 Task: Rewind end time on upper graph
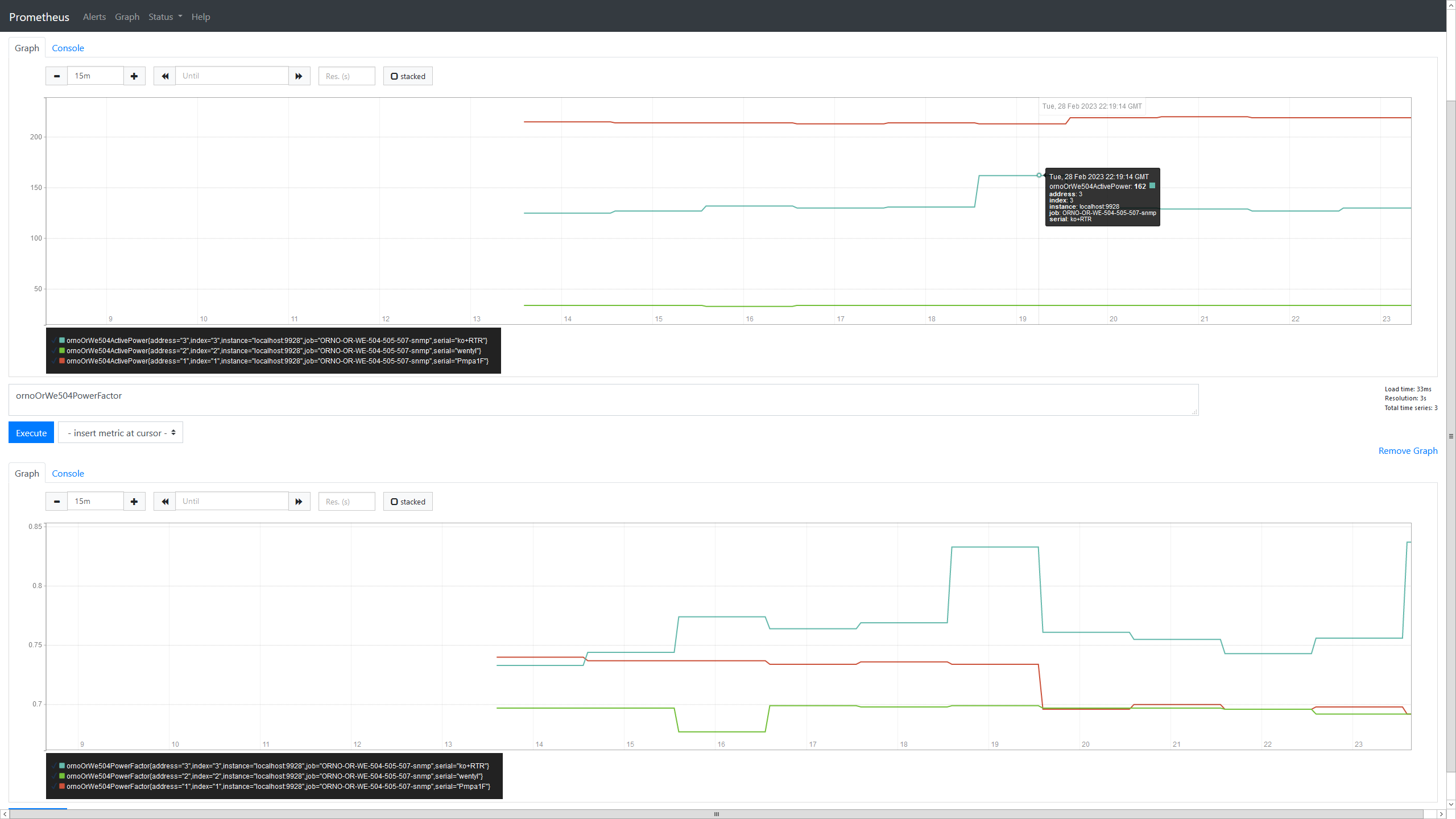click(x=165, y=76)
